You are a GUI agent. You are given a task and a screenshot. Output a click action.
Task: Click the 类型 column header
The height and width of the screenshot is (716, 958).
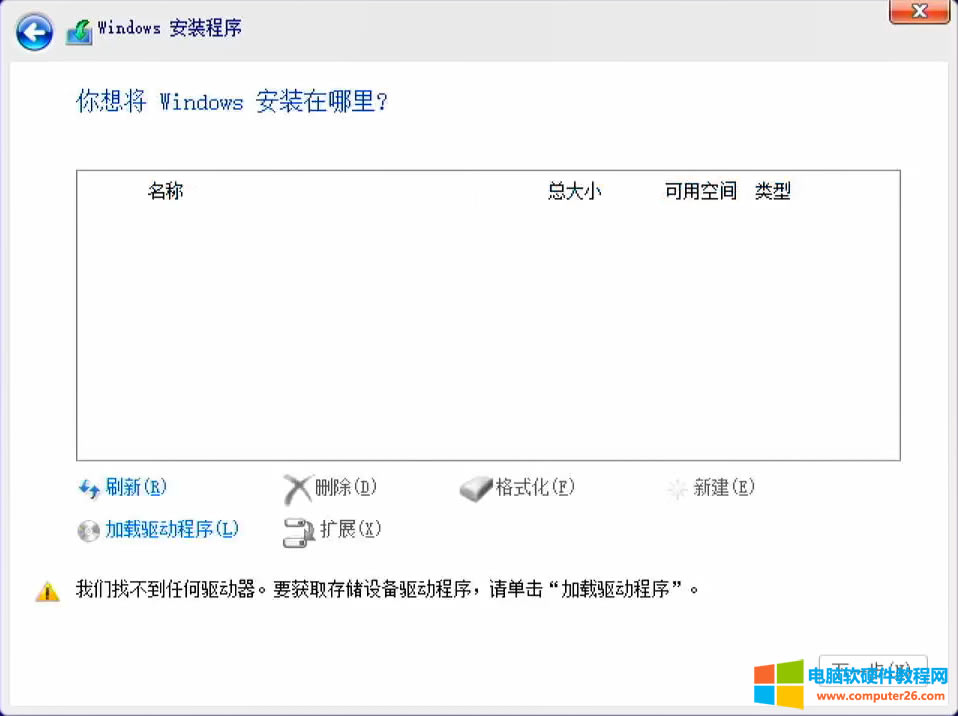pyautogui.click(x=773, y=191)
